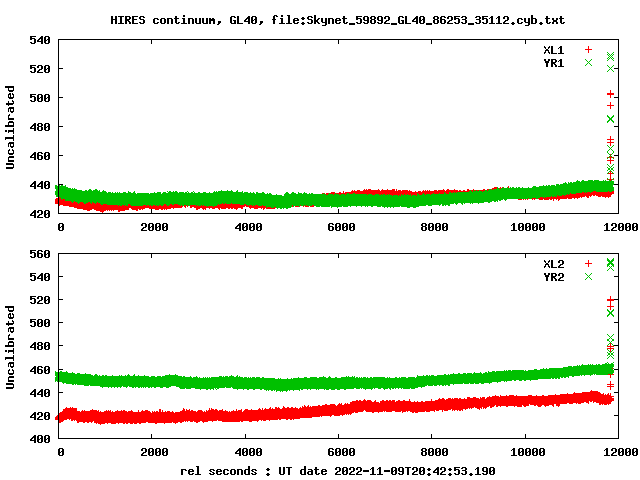The image size is (640, 480).
Task: Click the 400 tick label on bottom plot
Action: point(40,439)
